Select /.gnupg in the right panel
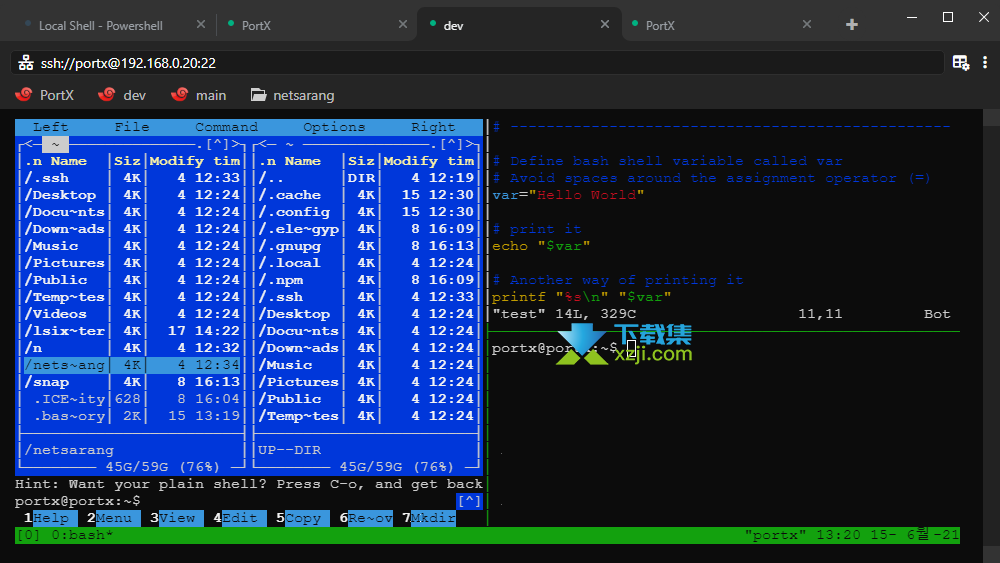The image size is (1000, 563). [366, 246]
